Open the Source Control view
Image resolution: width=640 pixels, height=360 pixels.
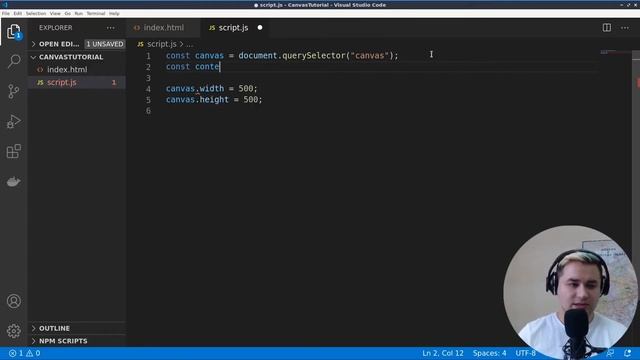[x=13, y=91]
